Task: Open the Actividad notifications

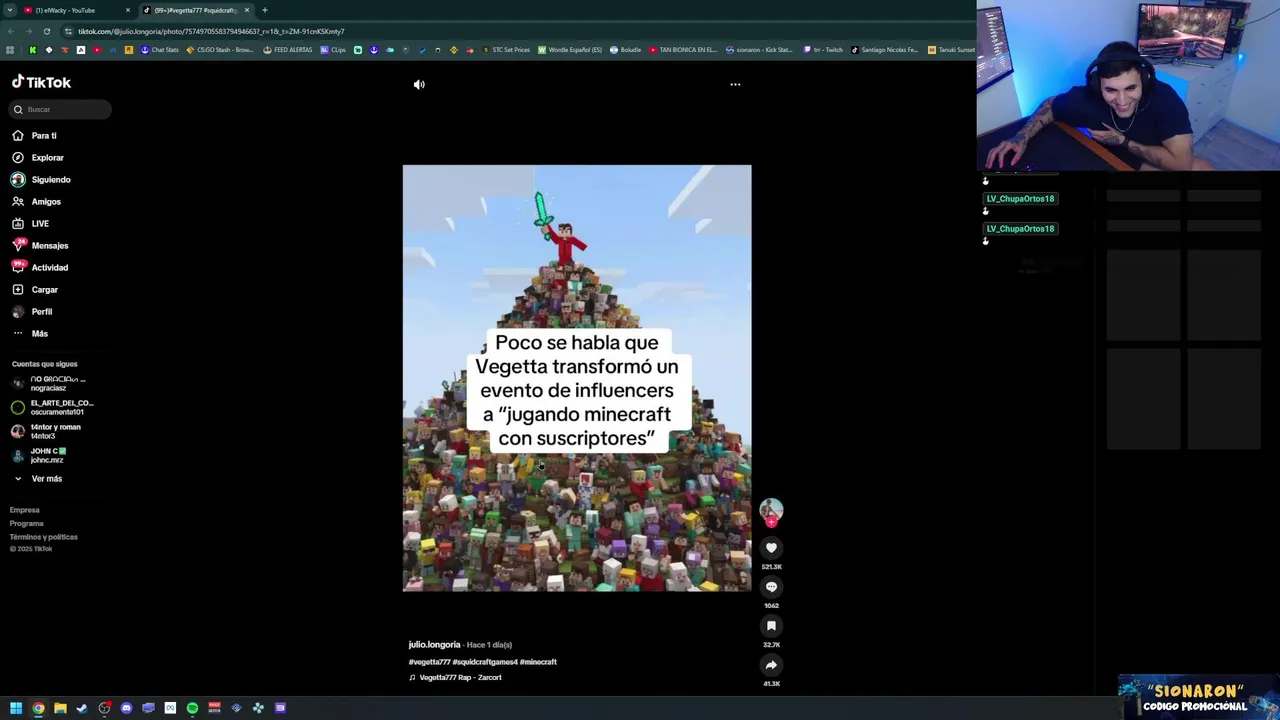Action: (x=40, y=267)
